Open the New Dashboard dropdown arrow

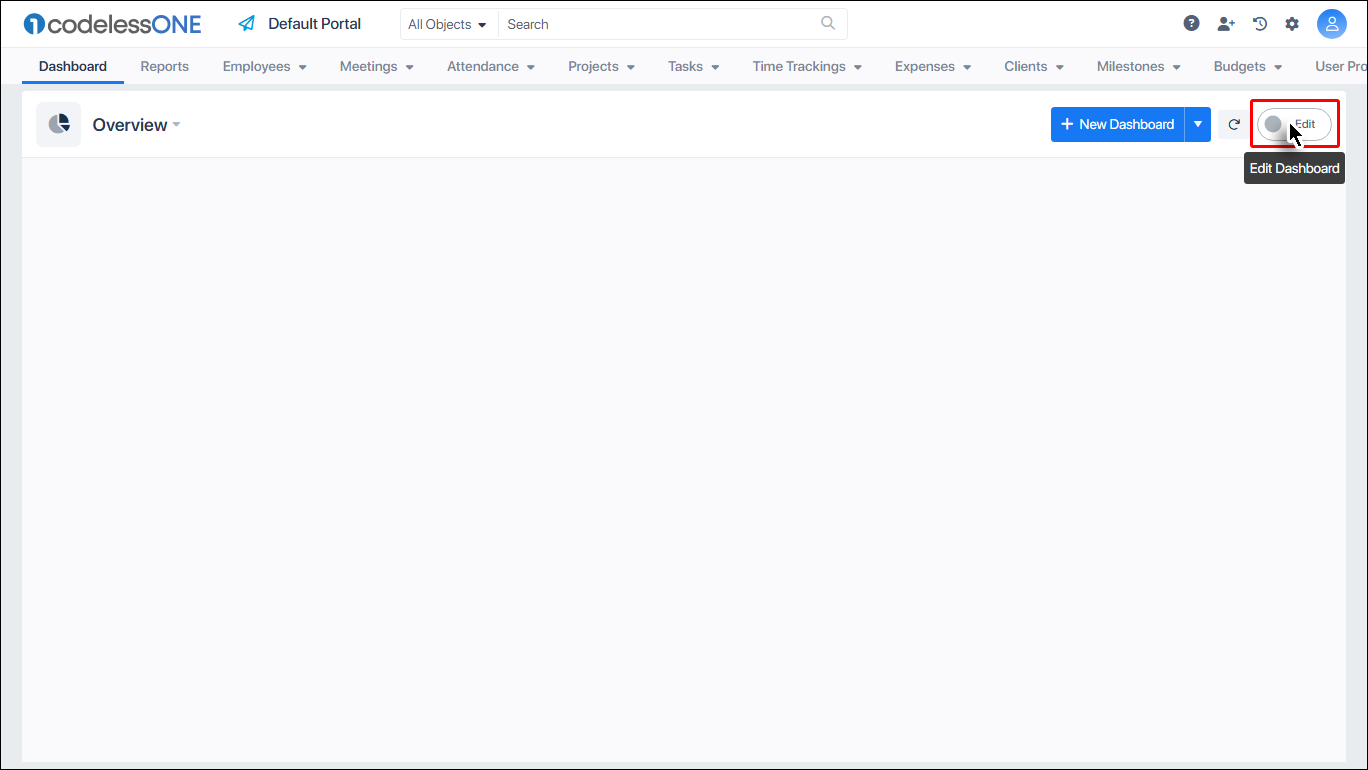pyautogui.click(x=1198, y=124)
